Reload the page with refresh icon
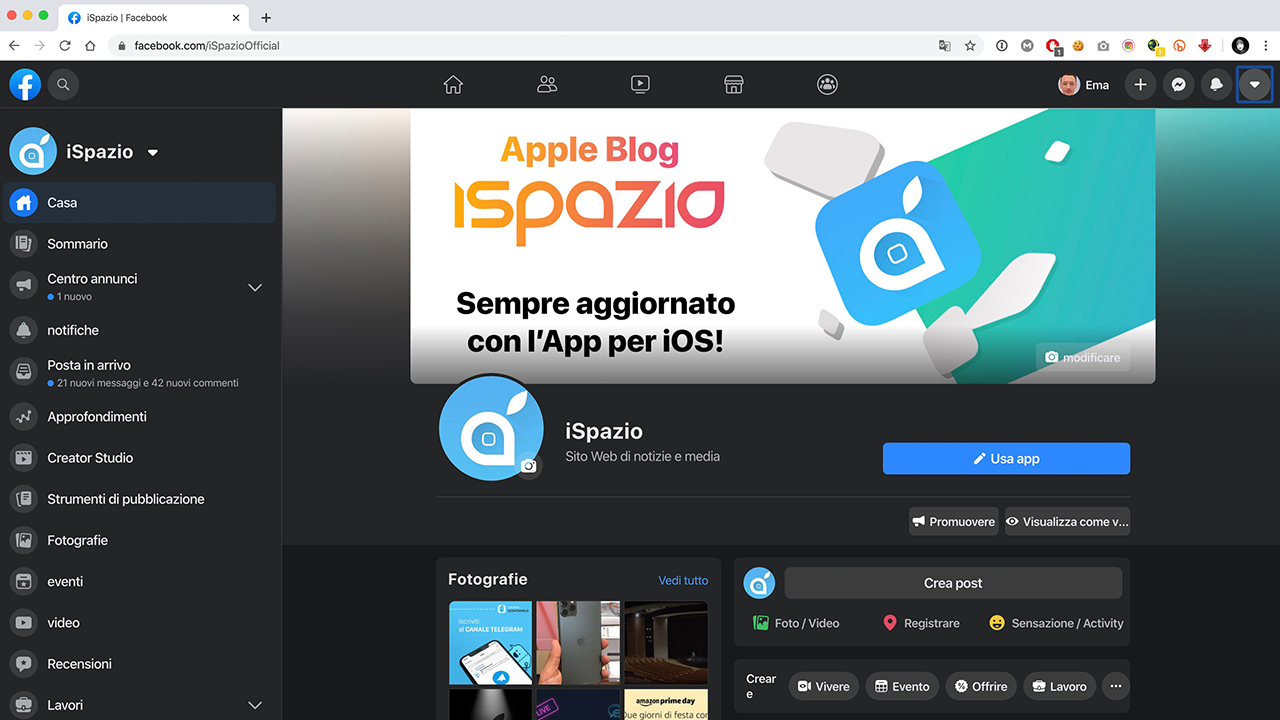Image resolution: width=1280 pixels, height=720 pixels. point(65,46)
